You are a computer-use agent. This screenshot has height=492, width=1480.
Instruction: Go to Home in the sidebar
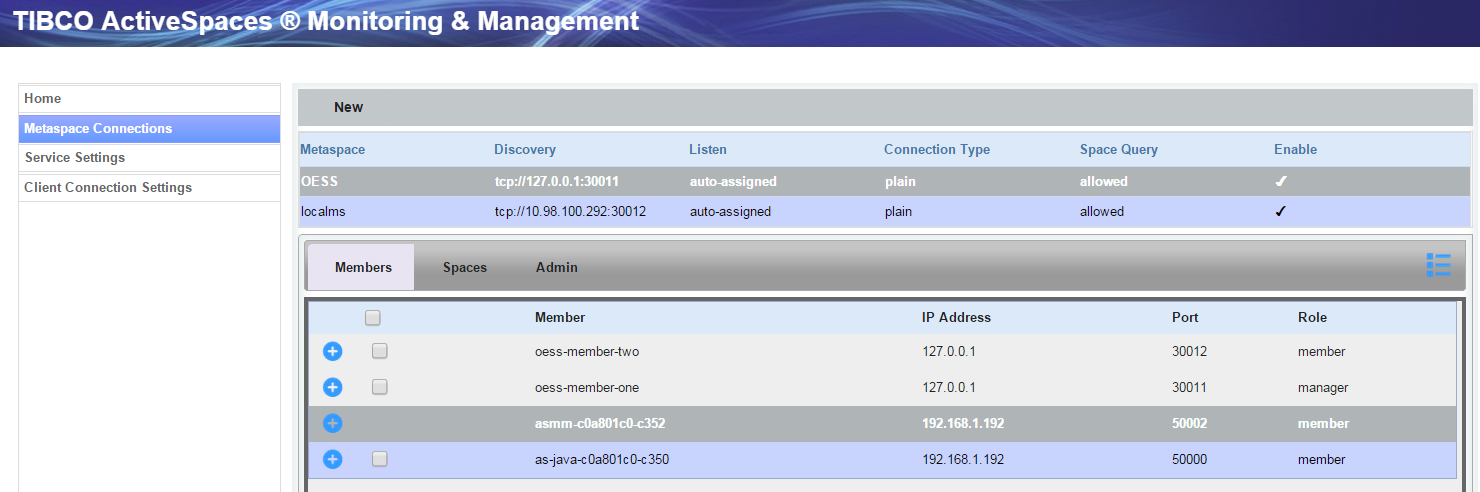150,98
